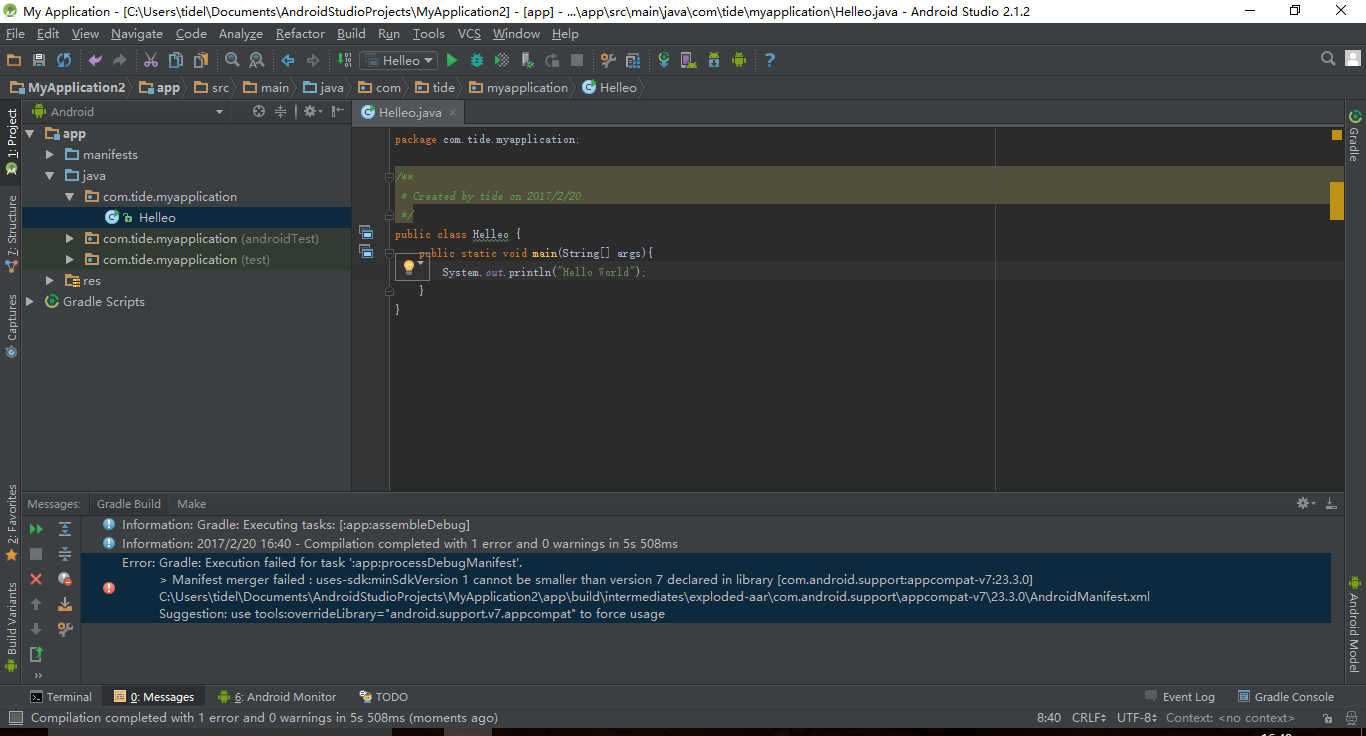The image size is (1366, 736).
Task: Click the Search Everywhere magnifier at top right
Action: tap(1328, 59)
